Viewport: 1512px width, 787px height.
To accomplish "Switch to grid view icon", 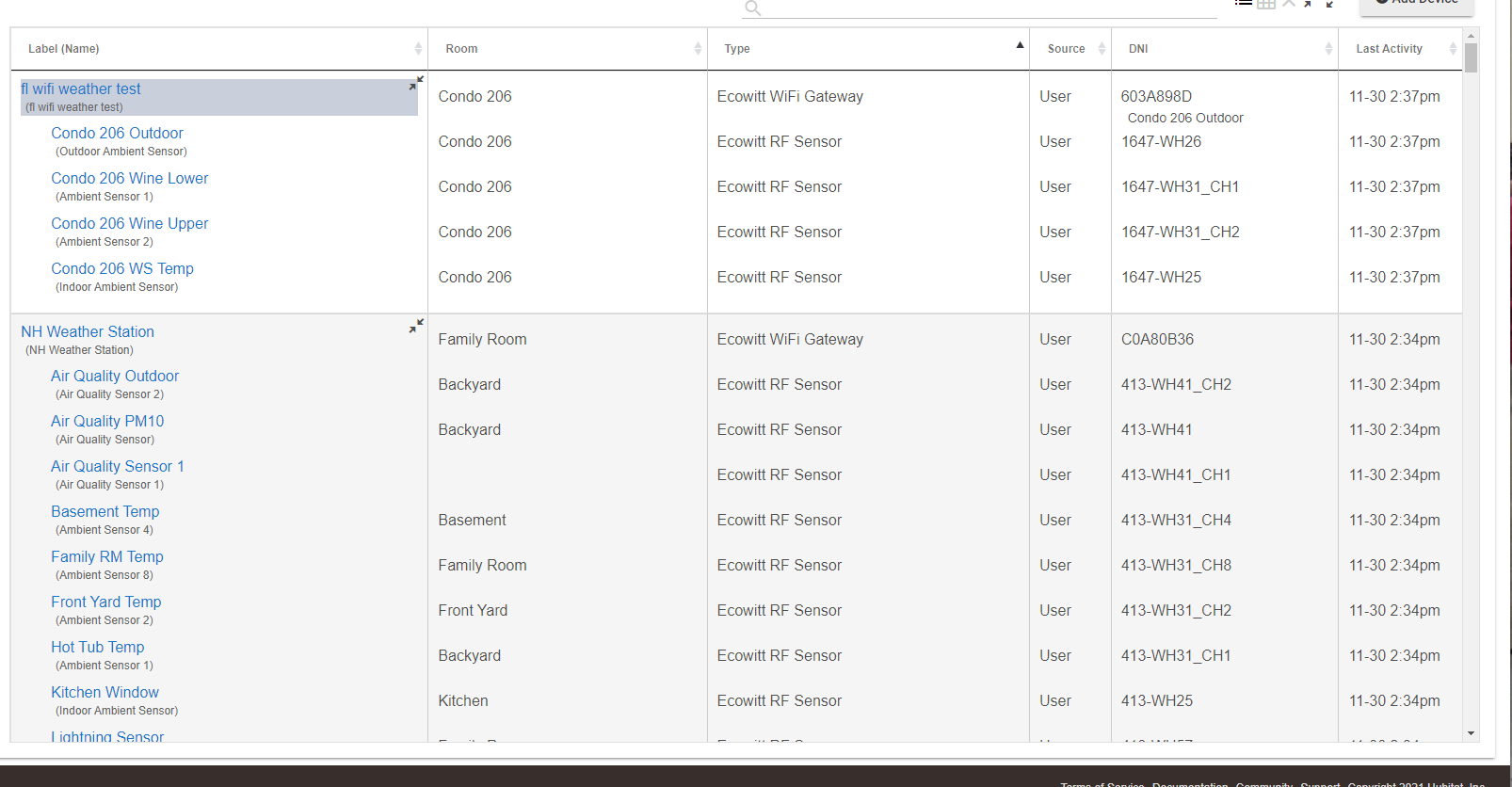I will 1266,4.
